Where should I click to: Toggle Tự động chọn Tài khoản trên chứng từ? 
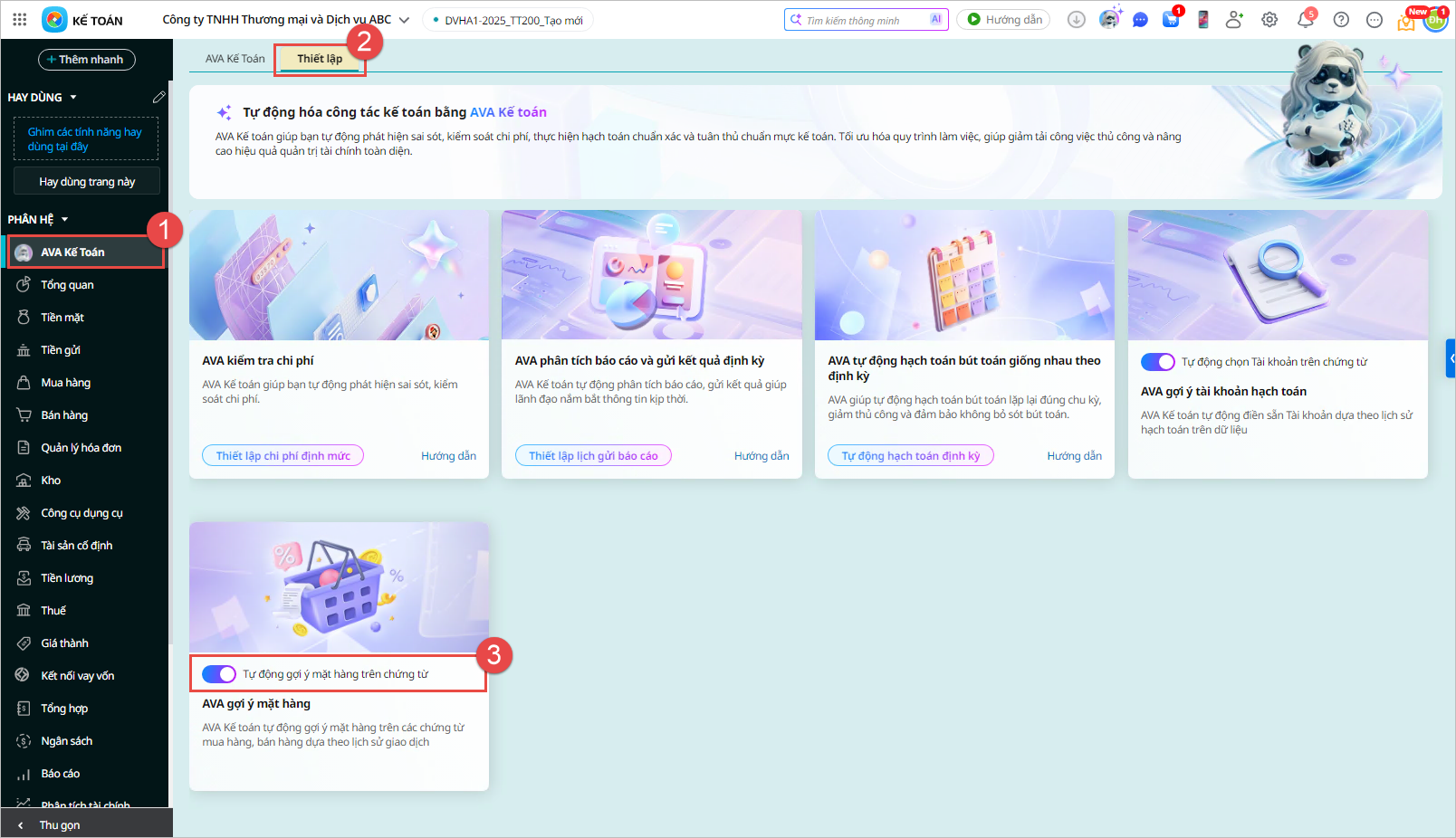(x=1157, y=362)
